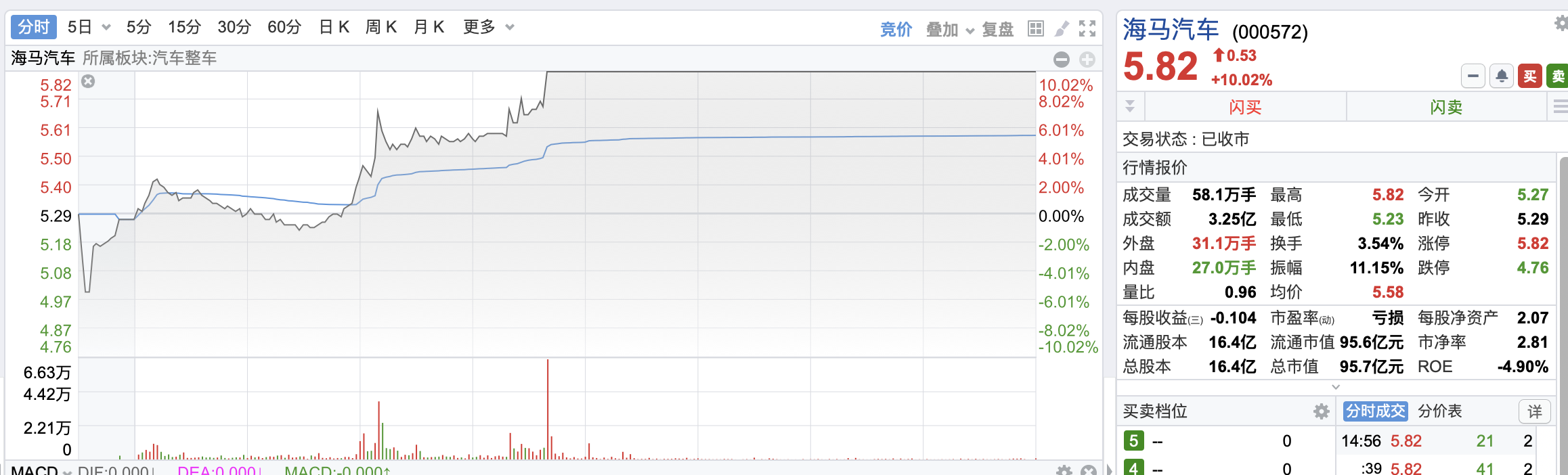Click the 闪卖 quick sell button
Viewport: 1568px width, 475px height.
click(1446, 107)
